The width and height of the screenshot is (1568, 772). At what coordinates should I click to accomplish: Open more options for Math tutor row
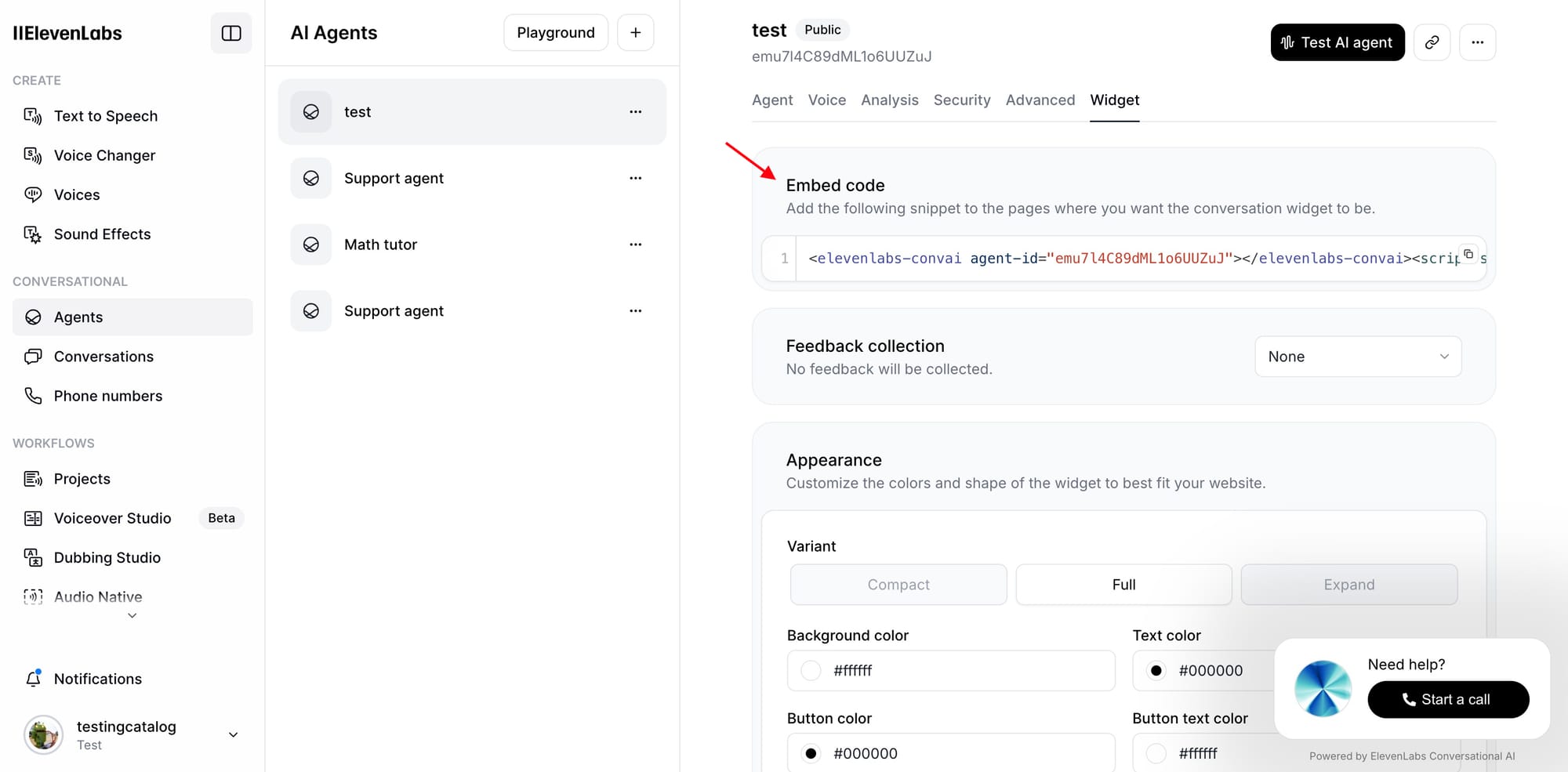636,245
